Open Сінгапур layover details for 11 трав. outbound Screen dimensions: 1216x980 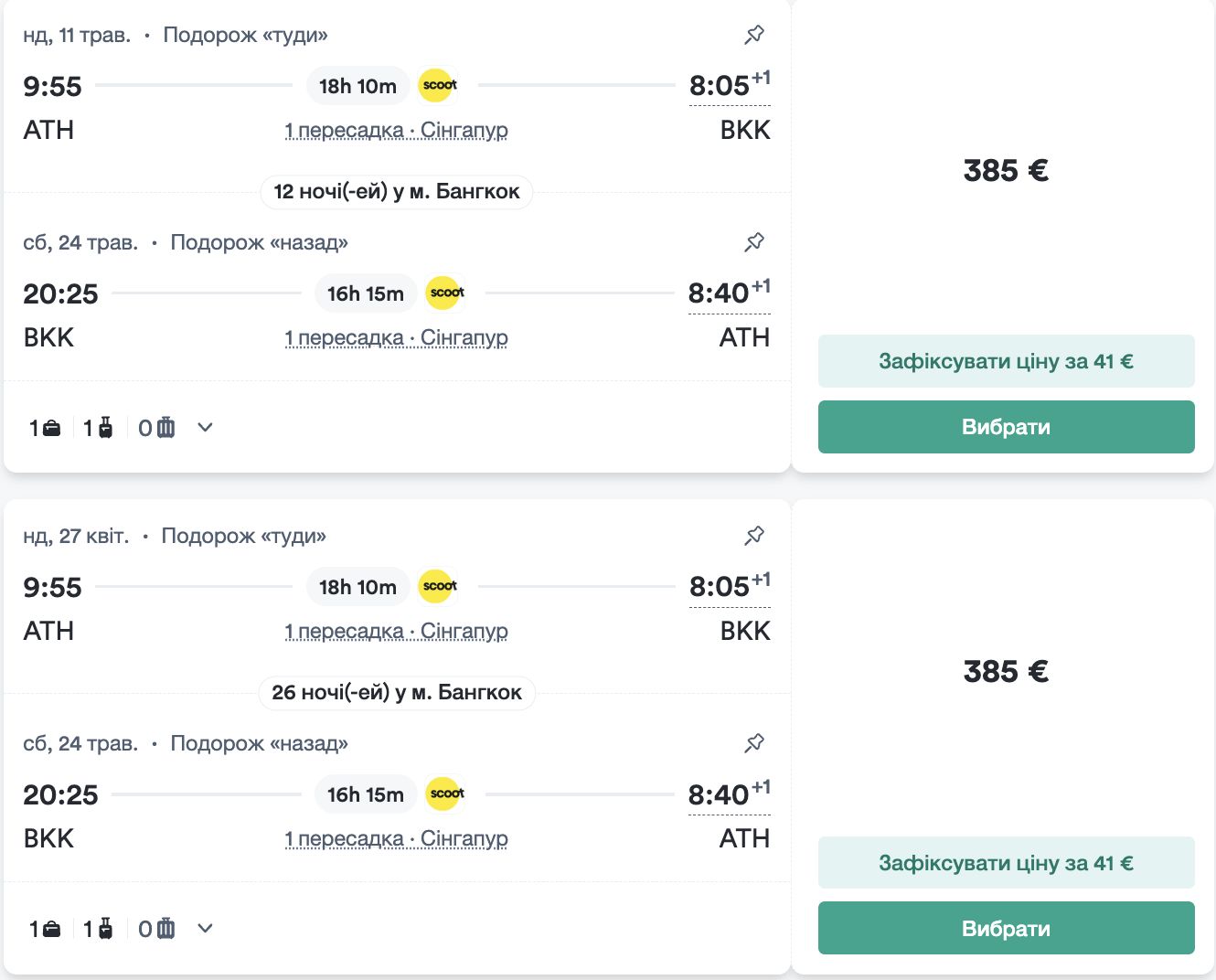pyautogui.click(x=396, y=131)
